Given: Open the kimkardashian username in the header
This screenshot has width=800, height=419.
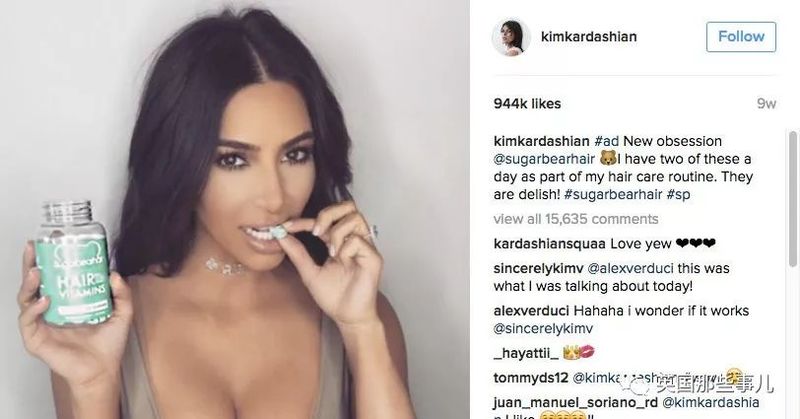Looking at the screenshot, I should tap(589, 37).
